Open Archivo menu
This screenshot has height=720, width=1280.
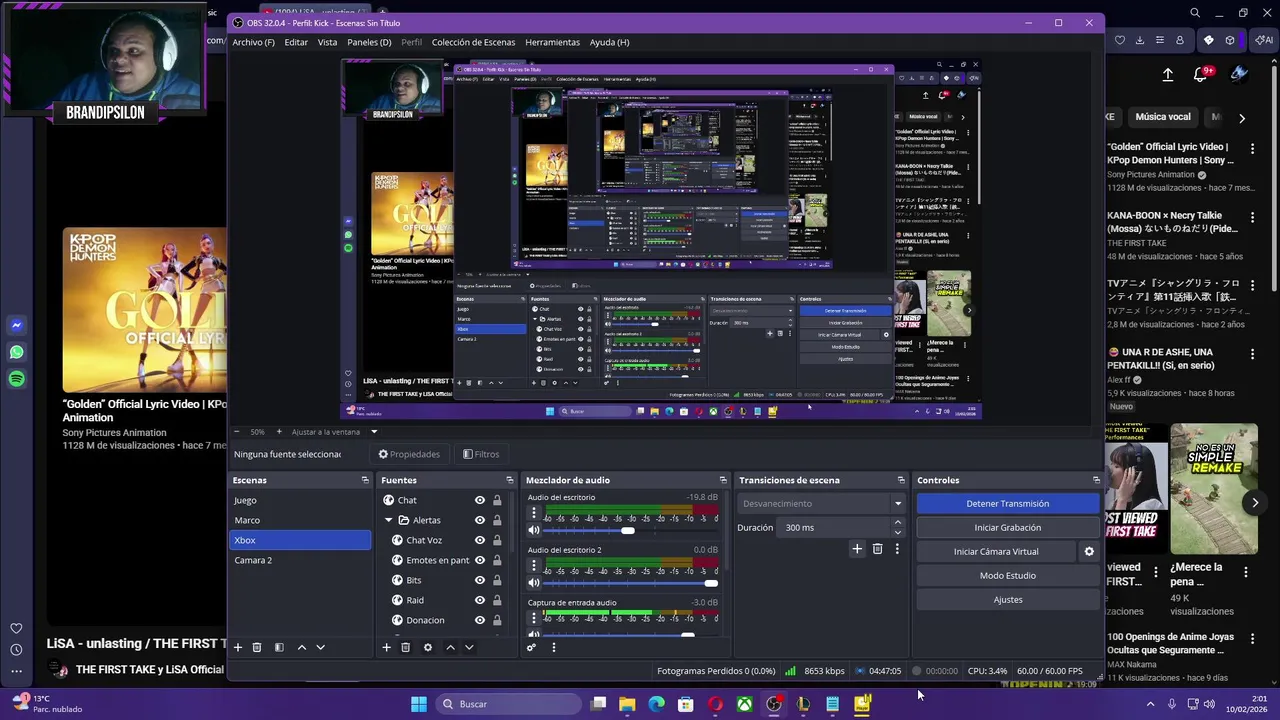pyautogui.click(x=253, y=42)
